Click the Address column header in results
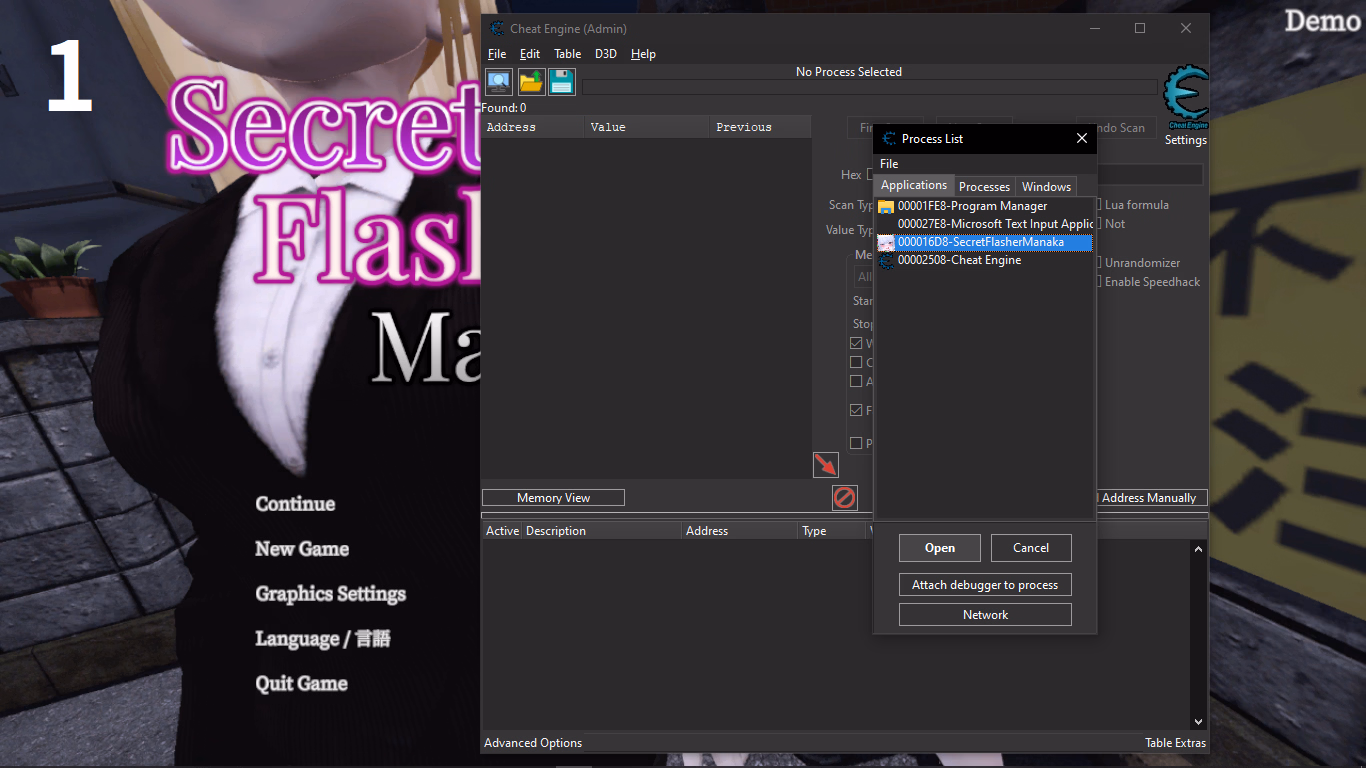This screenshot has height=768, width=1366. click(533, 127)
